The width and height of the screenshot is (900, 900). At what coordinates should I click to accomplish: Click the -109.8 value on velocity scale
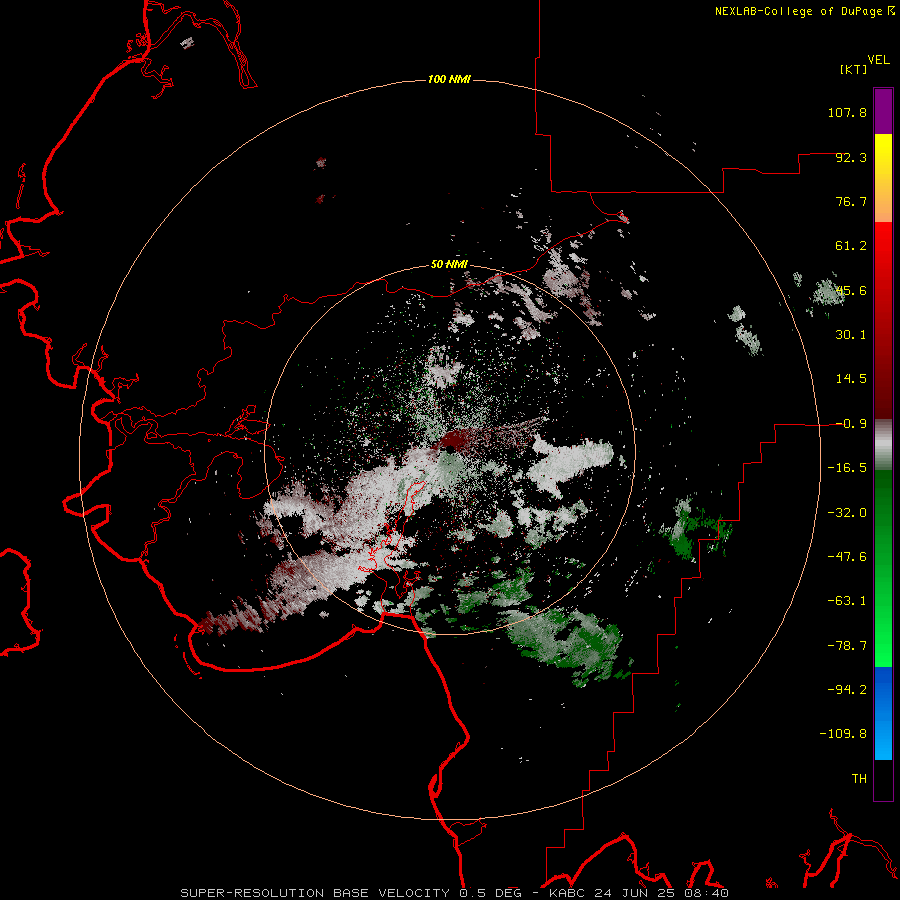click(x=843, y=734)
